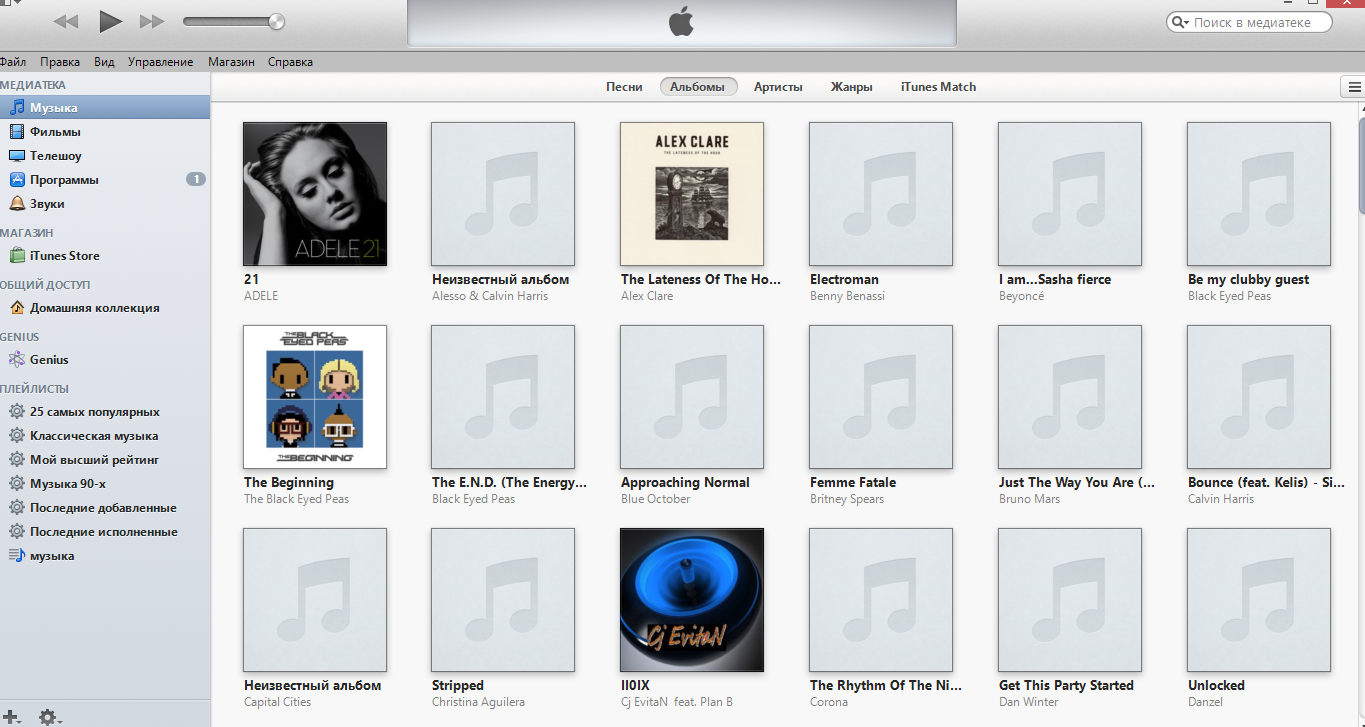The width and height of the screenshot is (1365, 727).
Task: Skip forward with the Next track button
Action: 152,21
